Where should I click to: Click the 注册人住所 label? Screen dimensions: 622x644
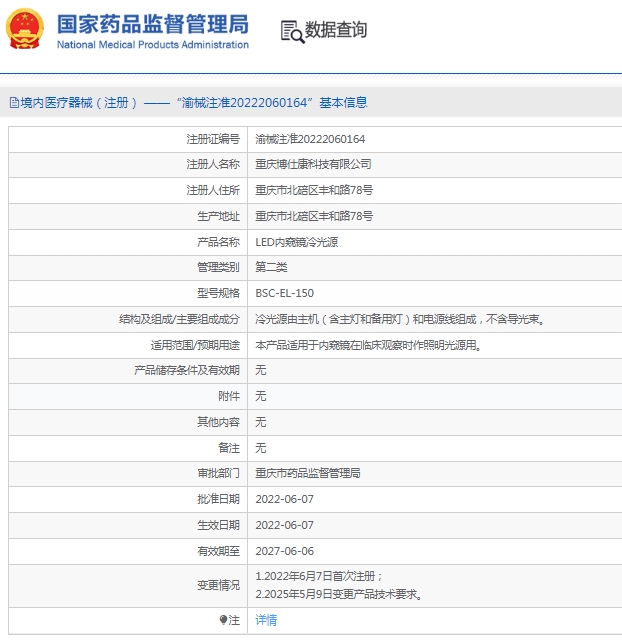click(x=213, y=190)
